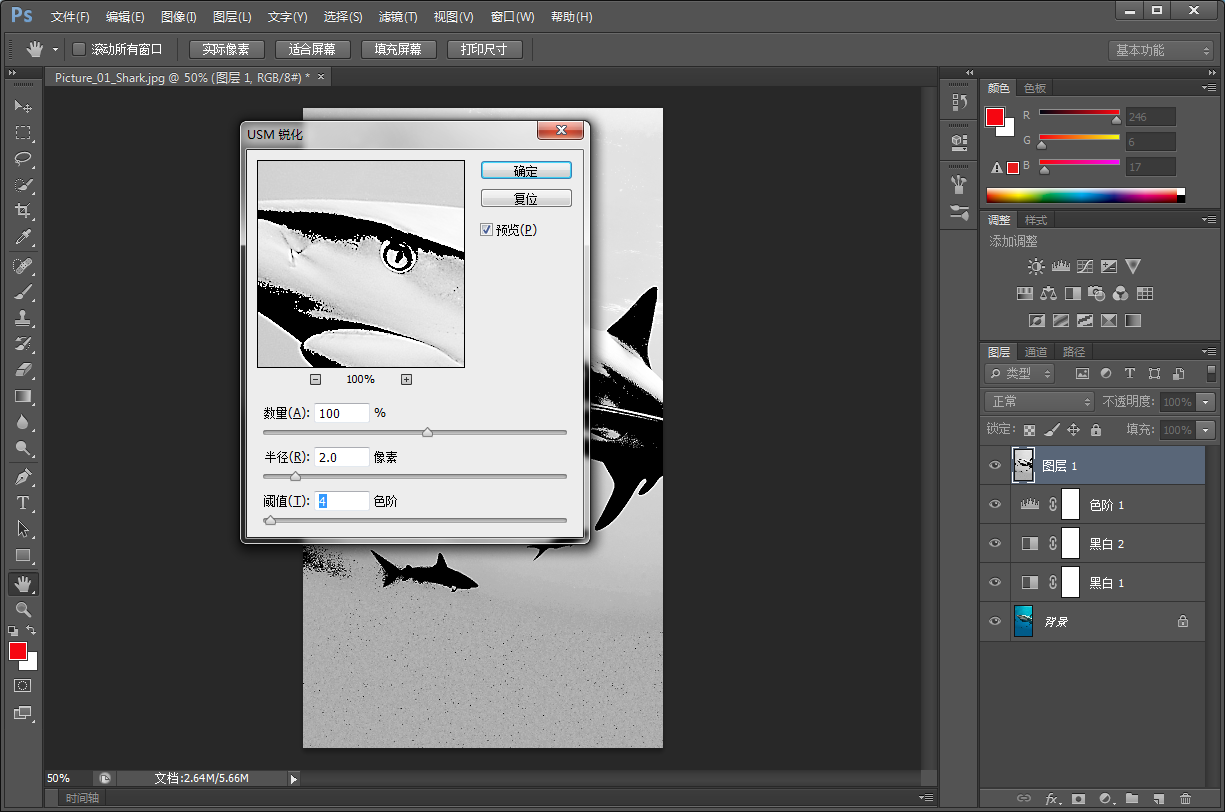Click the 半径 radius input field
This screenshot has width=1225, height=812.
(342, 457)
